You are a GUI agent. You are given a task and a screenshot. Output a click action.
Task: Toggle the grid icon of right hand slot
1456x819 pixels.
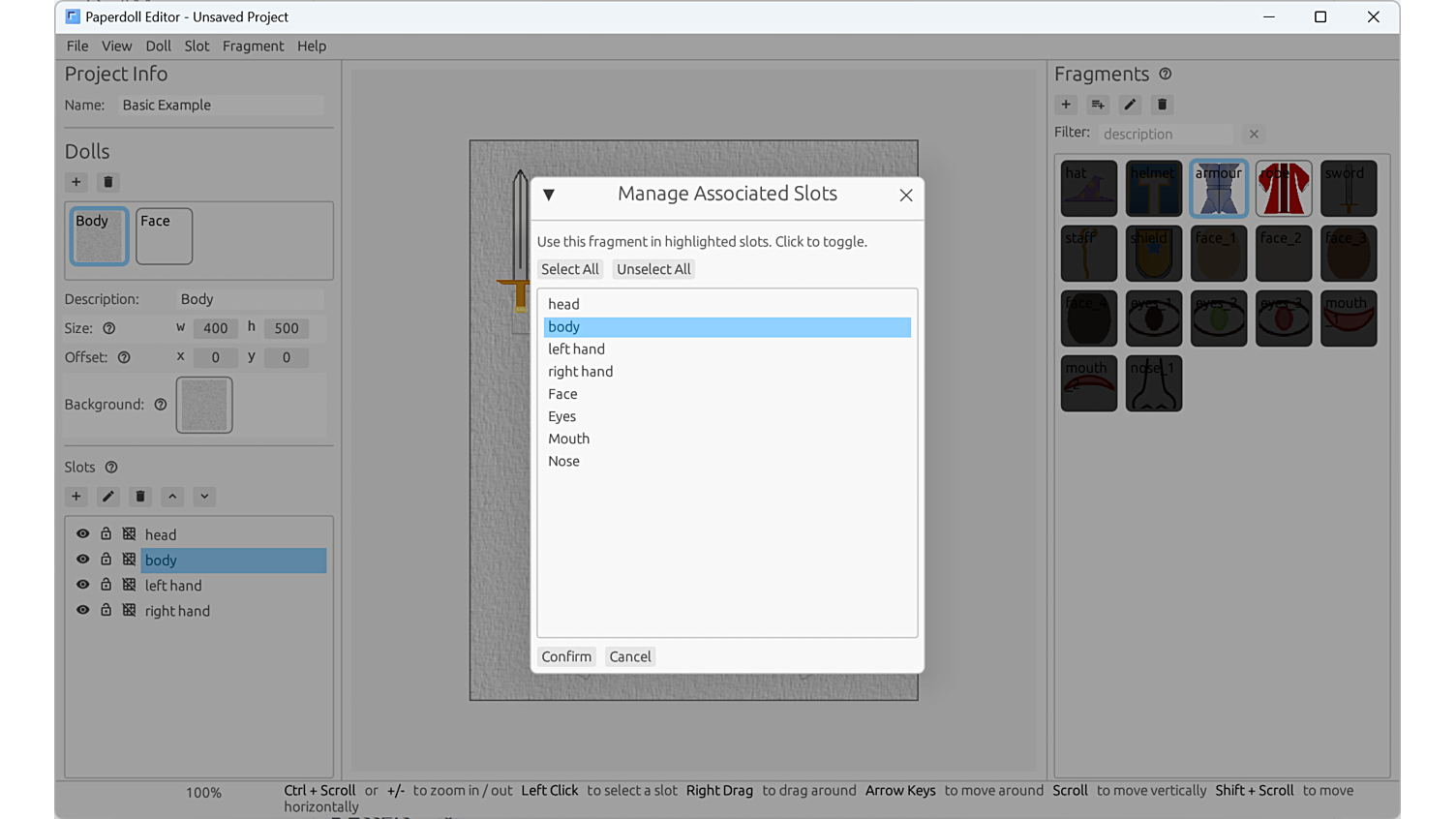coord(129,610)
